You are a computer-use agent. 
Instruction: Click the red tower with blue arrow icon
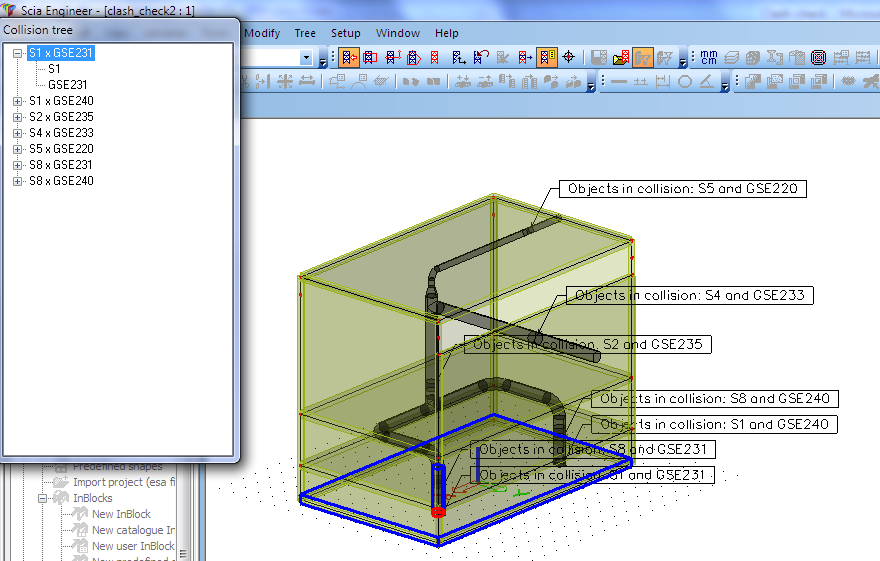525,57
